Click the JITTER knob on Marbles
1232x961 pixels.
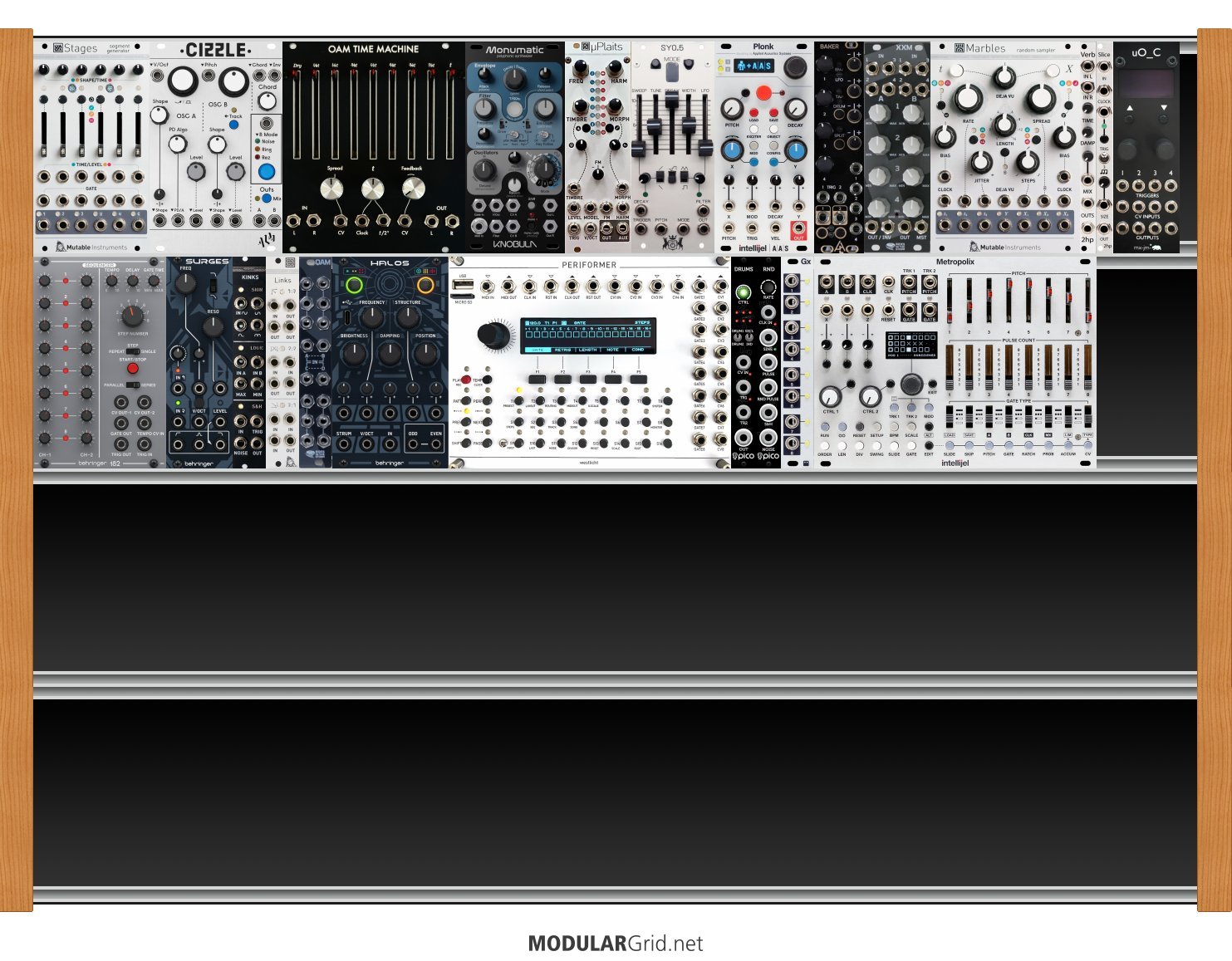(x=981, y=162)
